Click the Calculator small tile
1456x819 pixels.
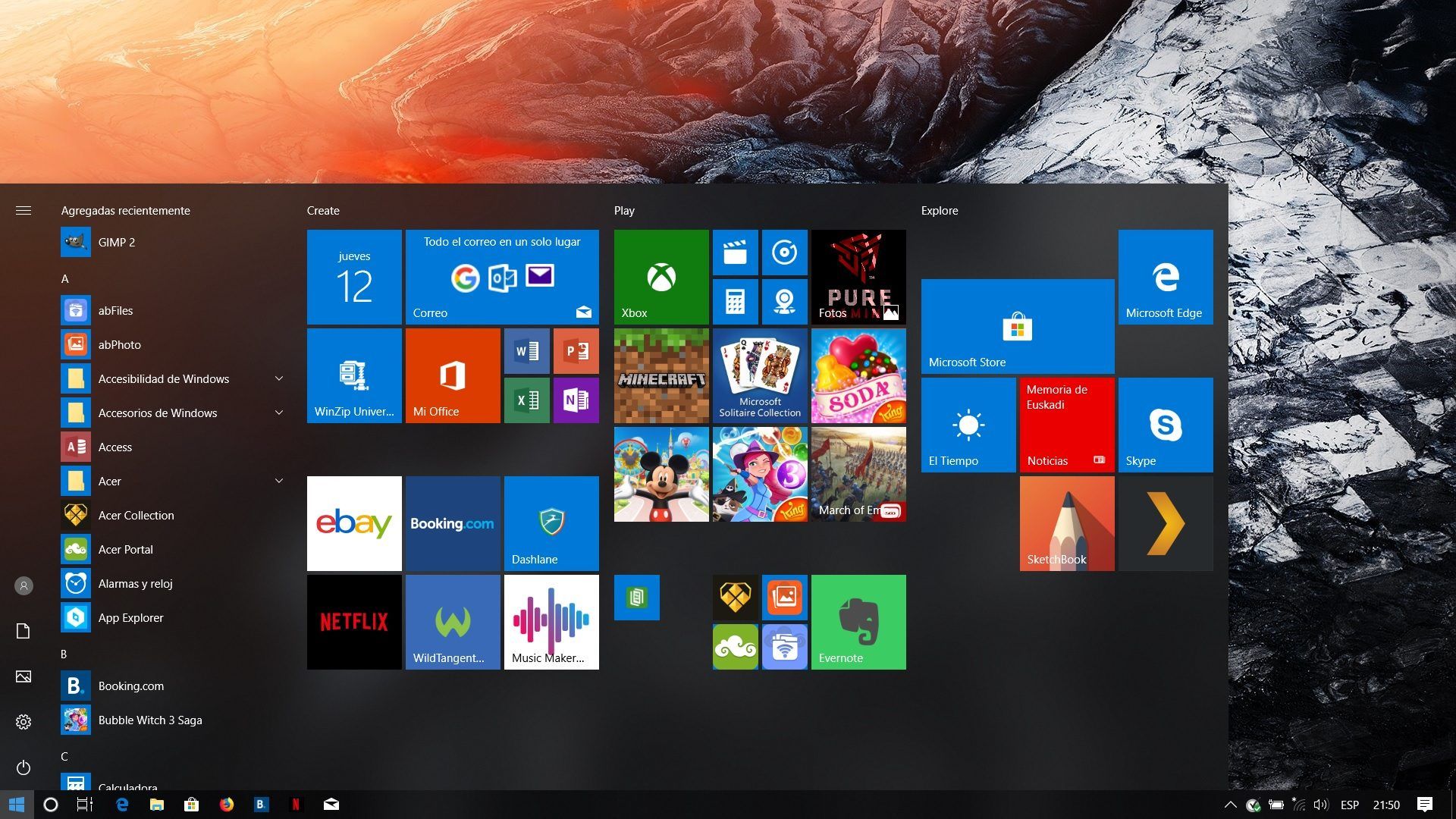(735, 302)
